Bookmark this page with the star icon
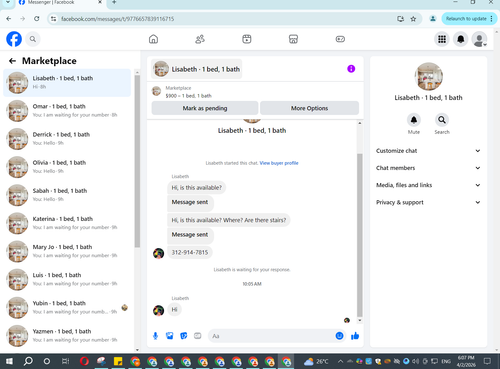The width and height of the screenshot is (500, 369). click(x=413, y=19)
